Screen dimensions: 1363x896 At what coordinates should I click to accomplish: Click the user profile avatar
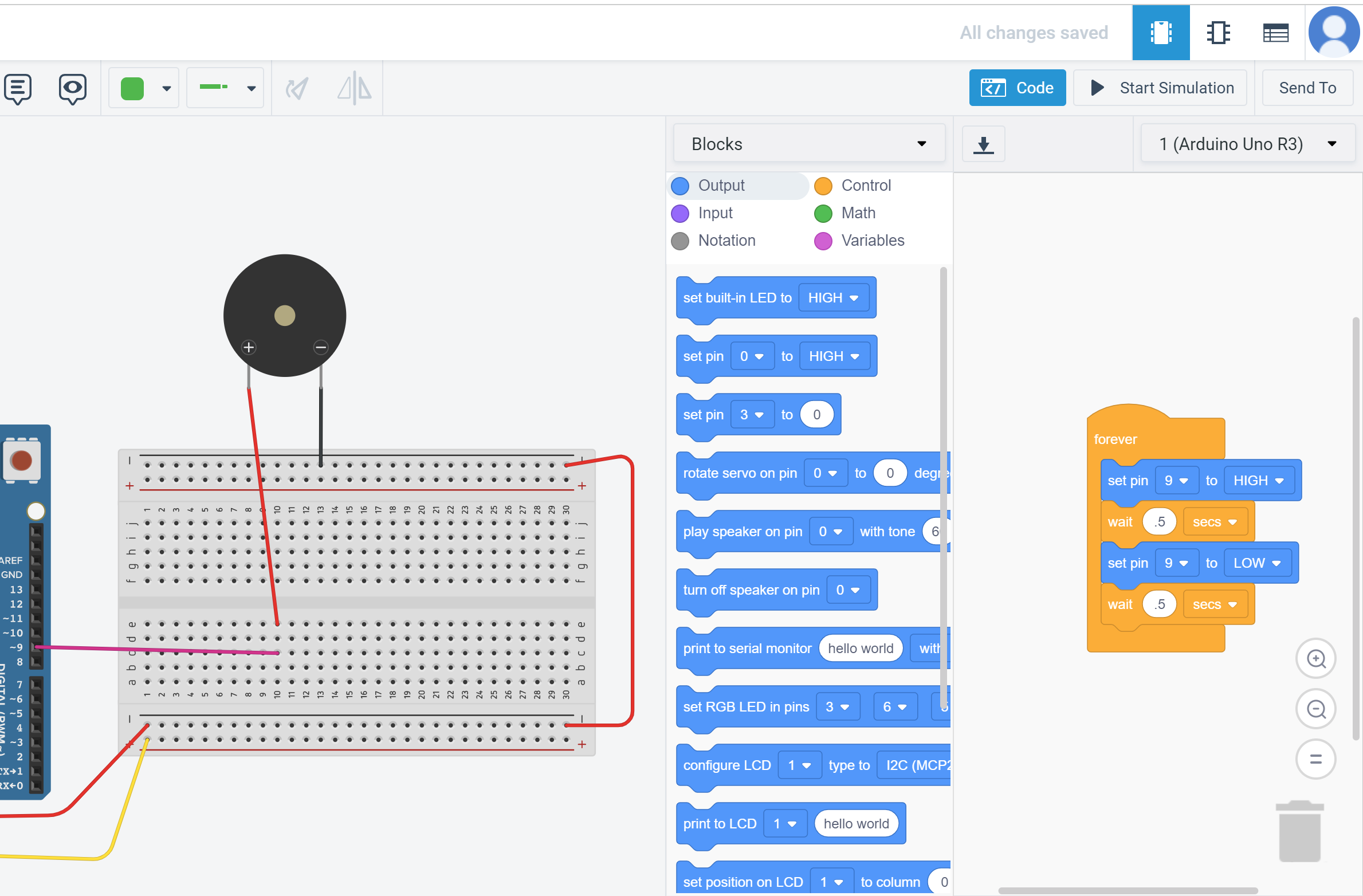click(x=1334, y=33)
